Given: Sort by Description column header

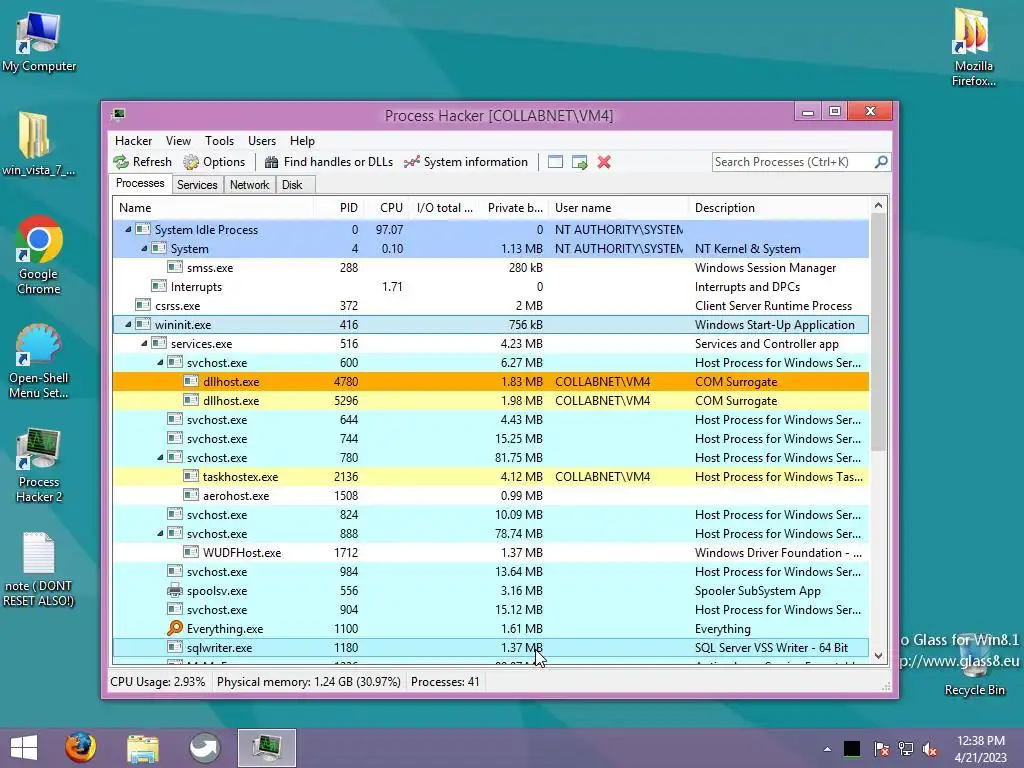Looking at the screenshot, I should click(778, 208).
